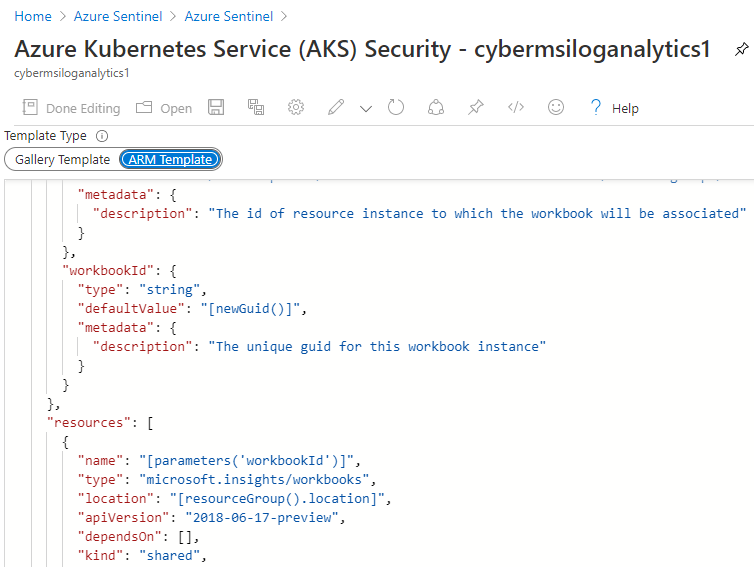Go to Home breadcrumb

point(33,16)
